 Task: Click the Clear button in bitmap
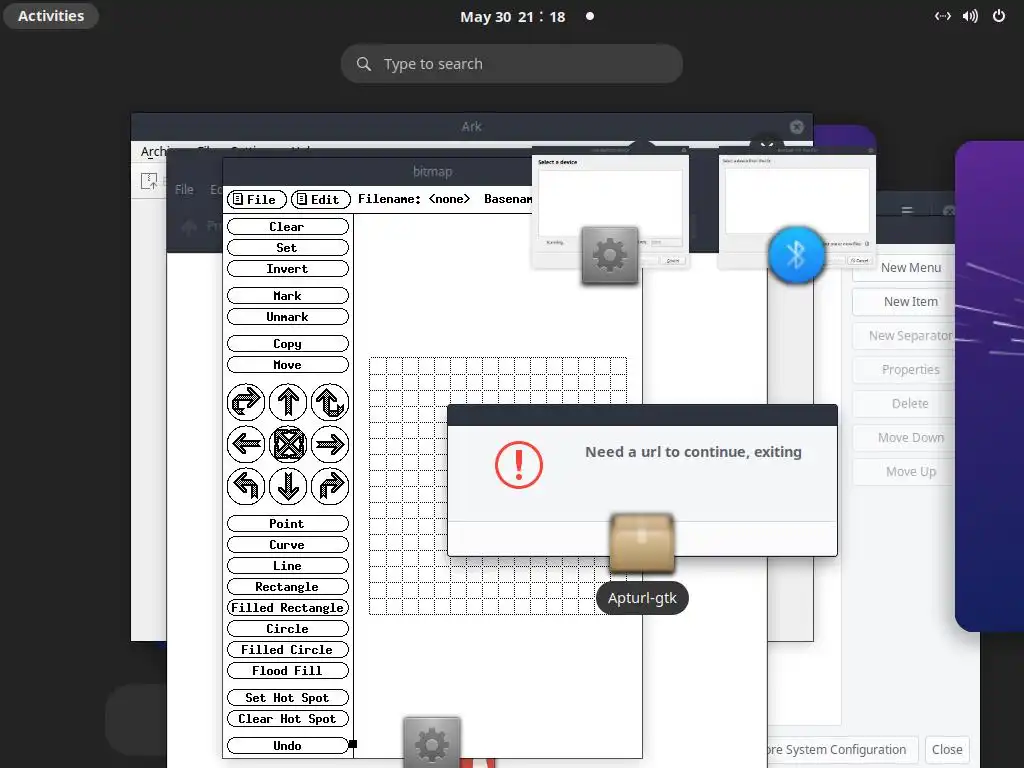coord(287,227)
